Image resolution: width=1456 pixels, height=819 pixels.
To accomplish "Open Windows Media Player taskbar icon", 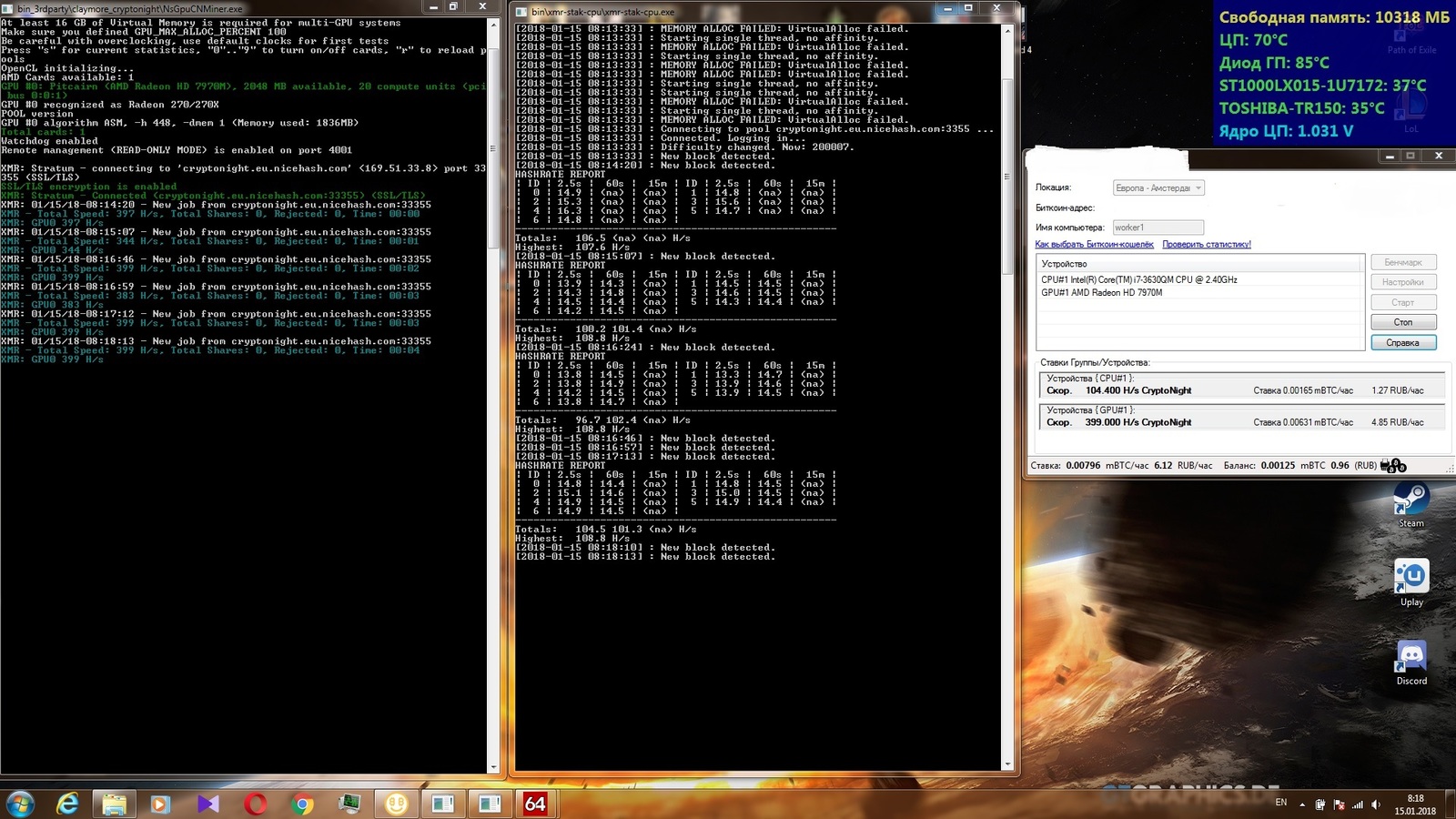I will pyautogui.click(x=160, y=804).
